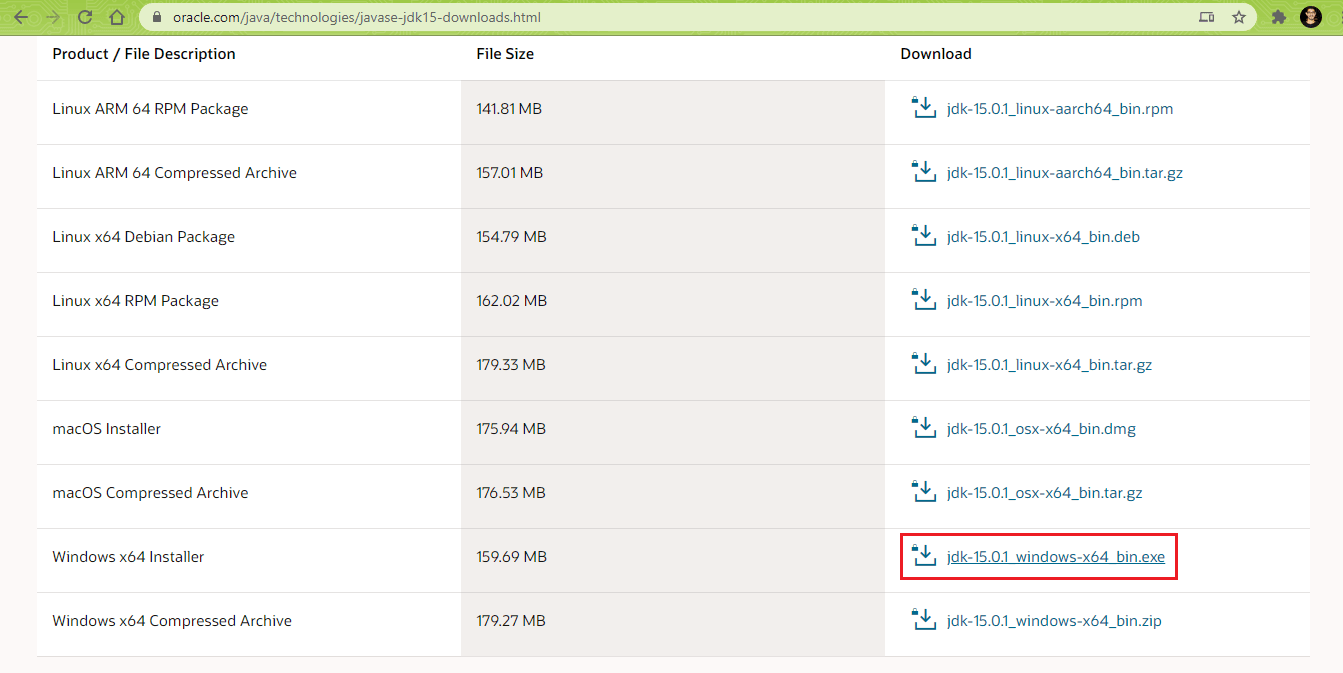Click the browser Forward arrow
This screenshot has width=1343, height=673.
click(53, 17)
